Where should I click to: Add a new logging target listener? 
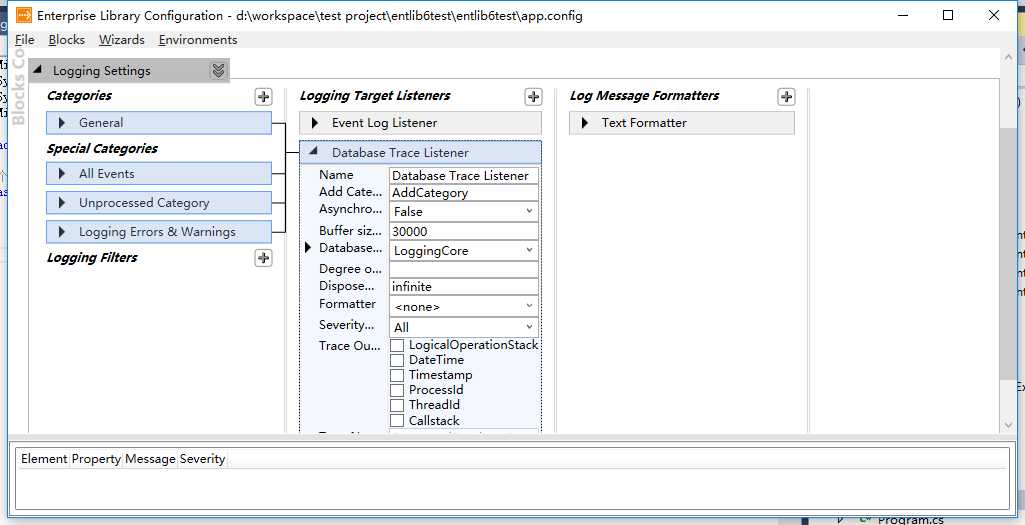533,97
